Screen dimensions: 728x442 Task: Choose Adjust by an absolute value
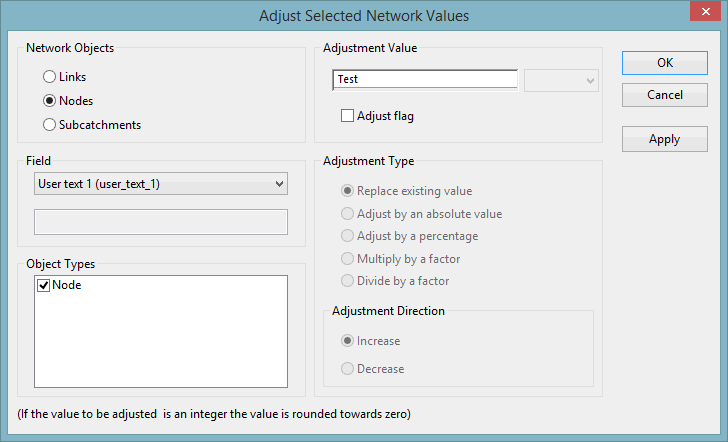coord(348,214)
